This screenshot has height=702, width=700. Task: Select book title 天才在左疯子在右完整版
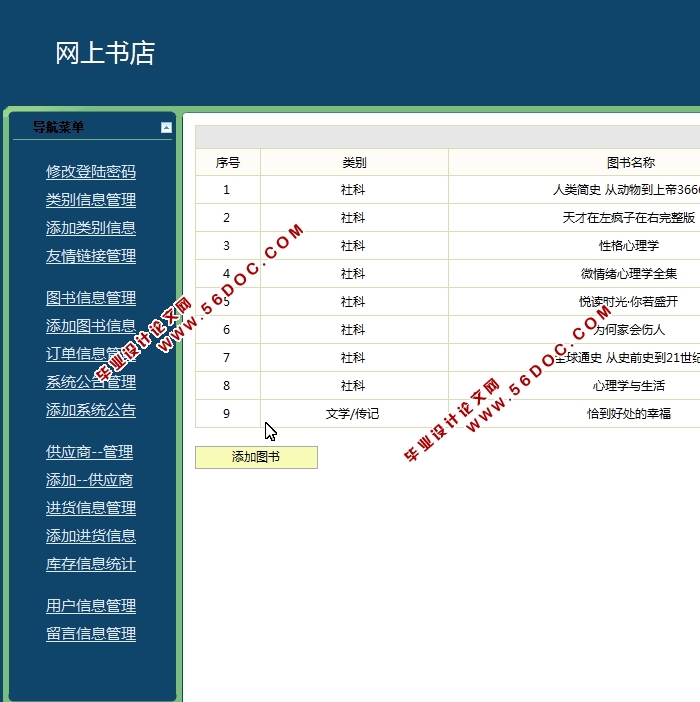629,218
